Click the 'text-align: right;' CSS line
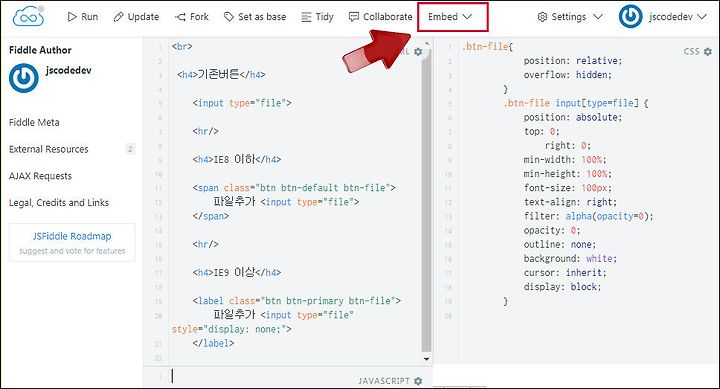Image resolution: width=720 pixels, height=389 pixels. pyautogui.click(x=570, y=202)
